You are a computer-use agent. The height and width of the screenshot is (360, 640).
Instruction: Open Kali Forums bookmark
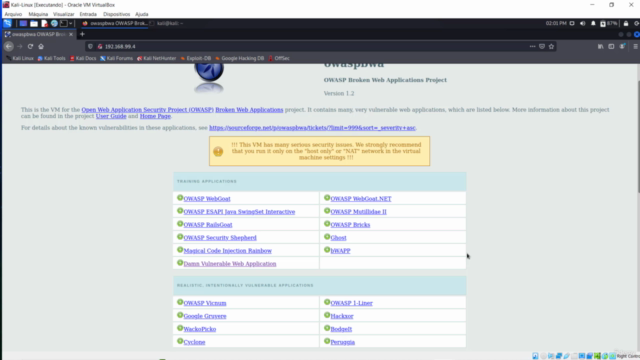point(116,58)
